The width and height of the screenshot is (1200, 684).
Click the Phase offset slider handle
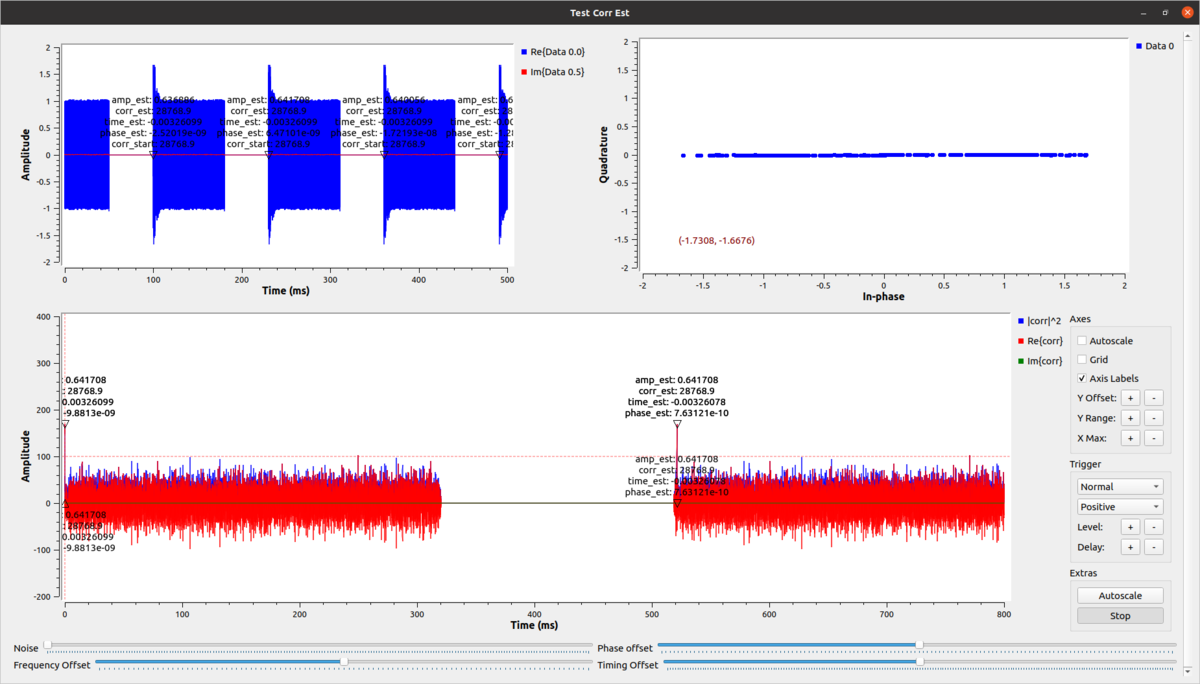tap(918, 645)
